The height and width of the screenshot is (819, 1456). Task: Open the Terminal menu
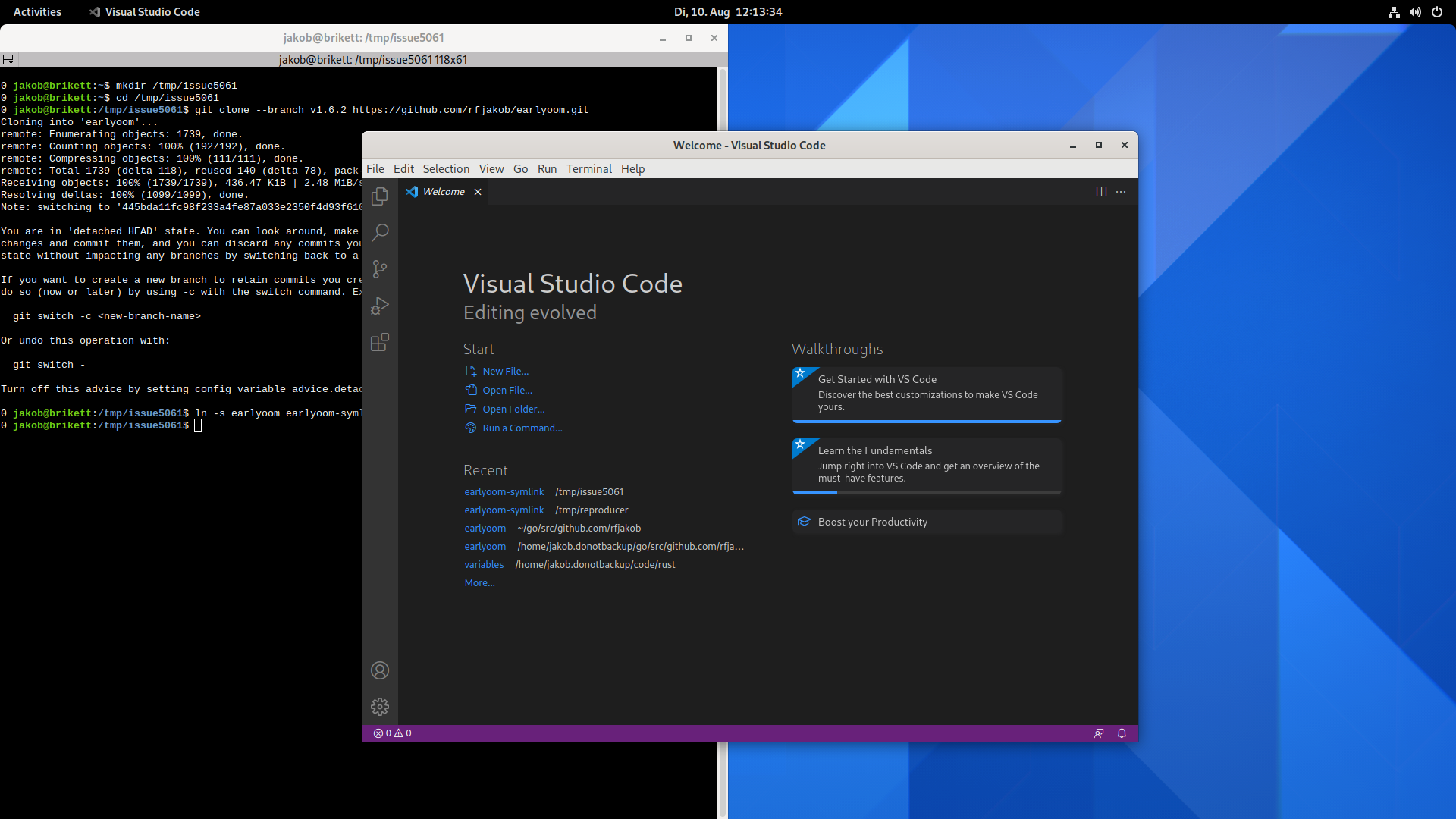pyautogui.click(x=588, y=169)
